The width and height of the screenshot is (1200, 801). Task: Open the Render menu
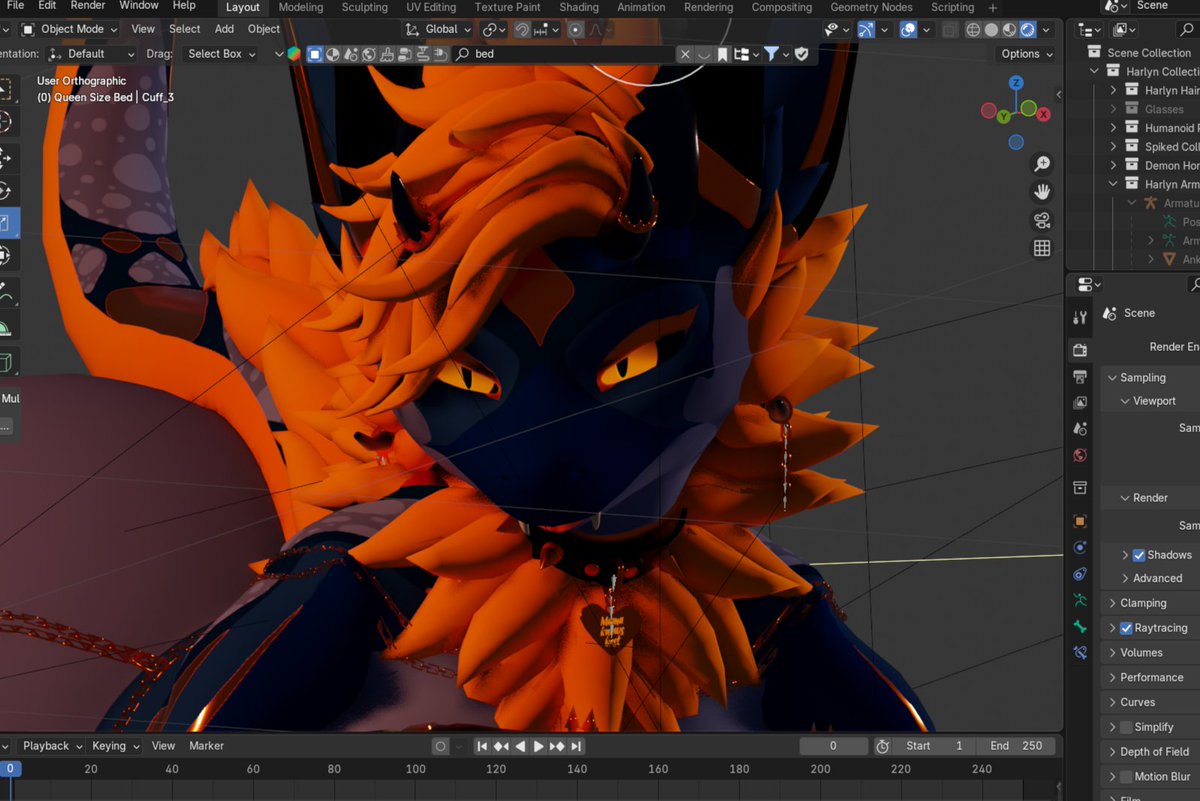88,6
